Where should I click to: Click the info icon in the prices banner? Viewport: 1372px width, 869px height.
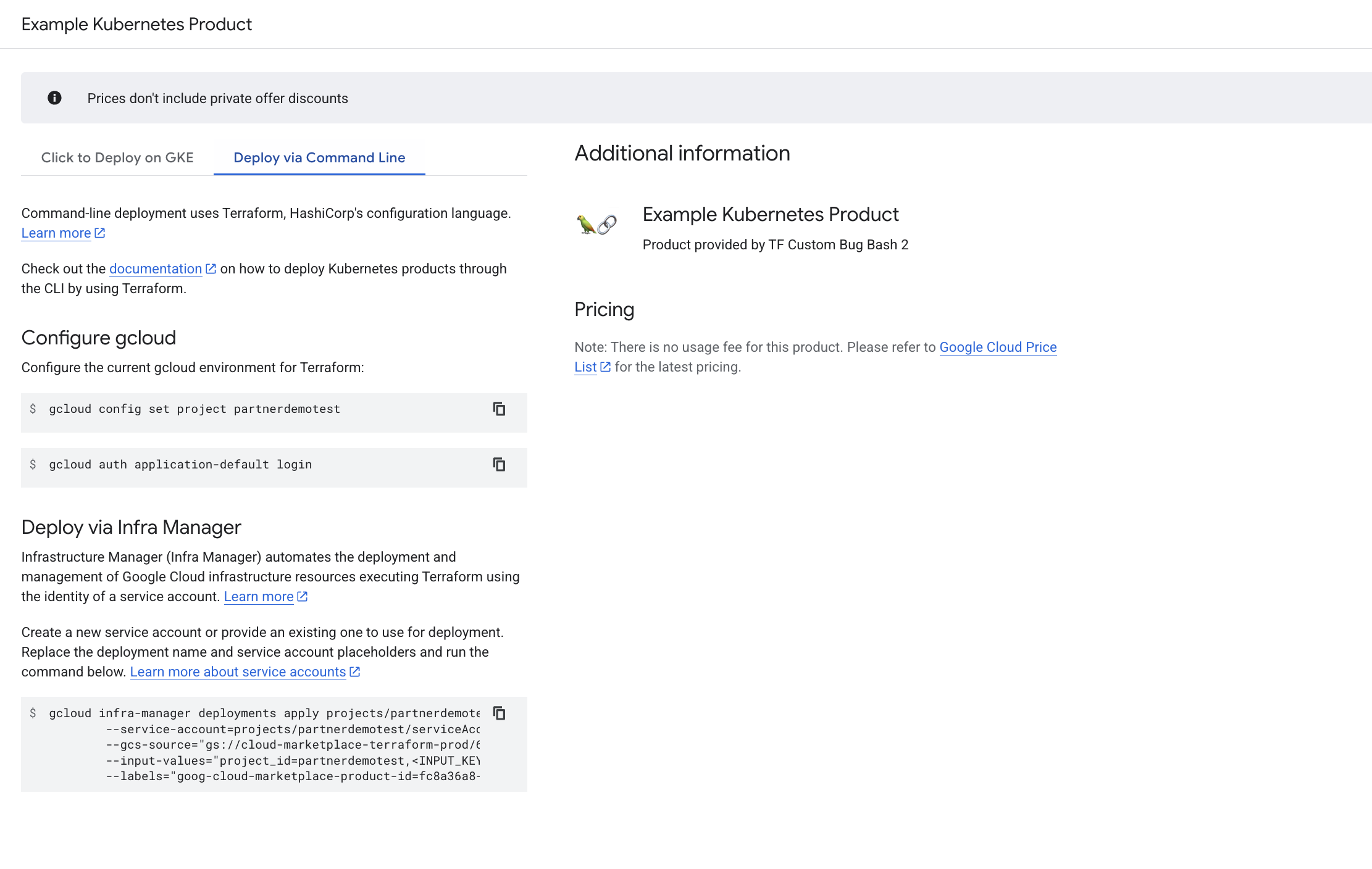click(x=54, y=98)
